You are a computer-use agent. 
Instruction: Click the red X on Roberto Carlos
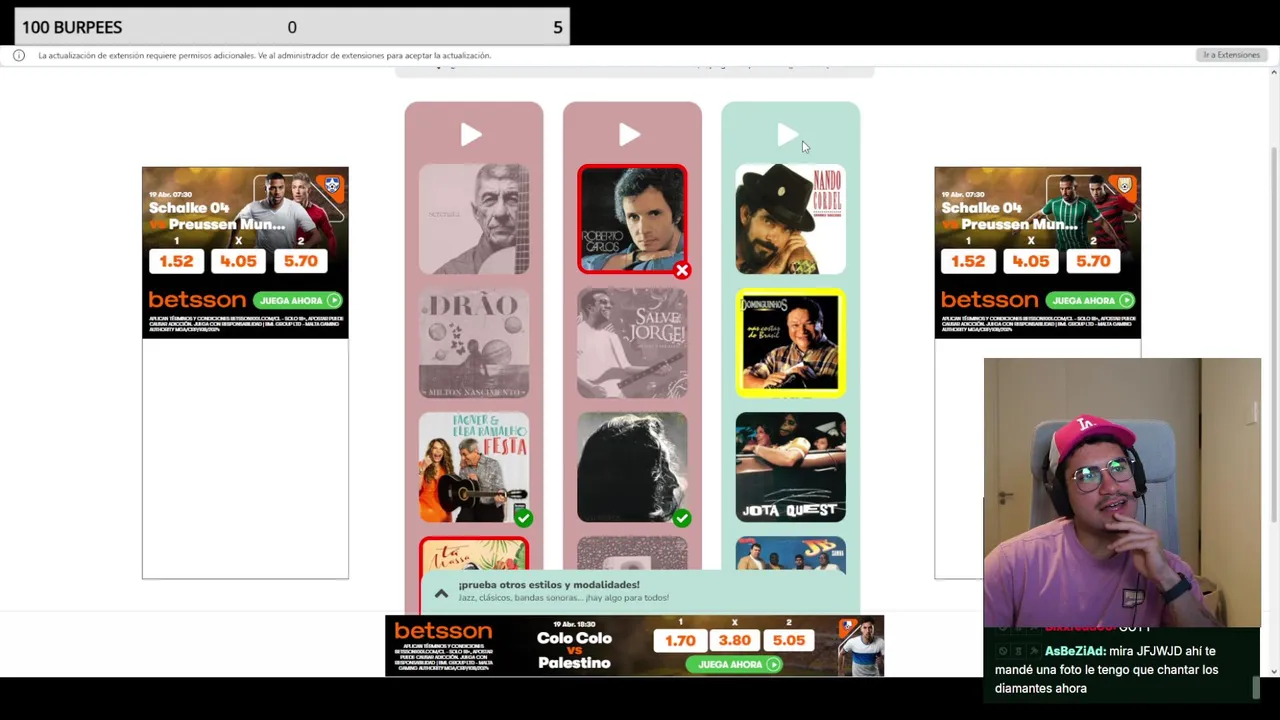(x=682, y=270)
